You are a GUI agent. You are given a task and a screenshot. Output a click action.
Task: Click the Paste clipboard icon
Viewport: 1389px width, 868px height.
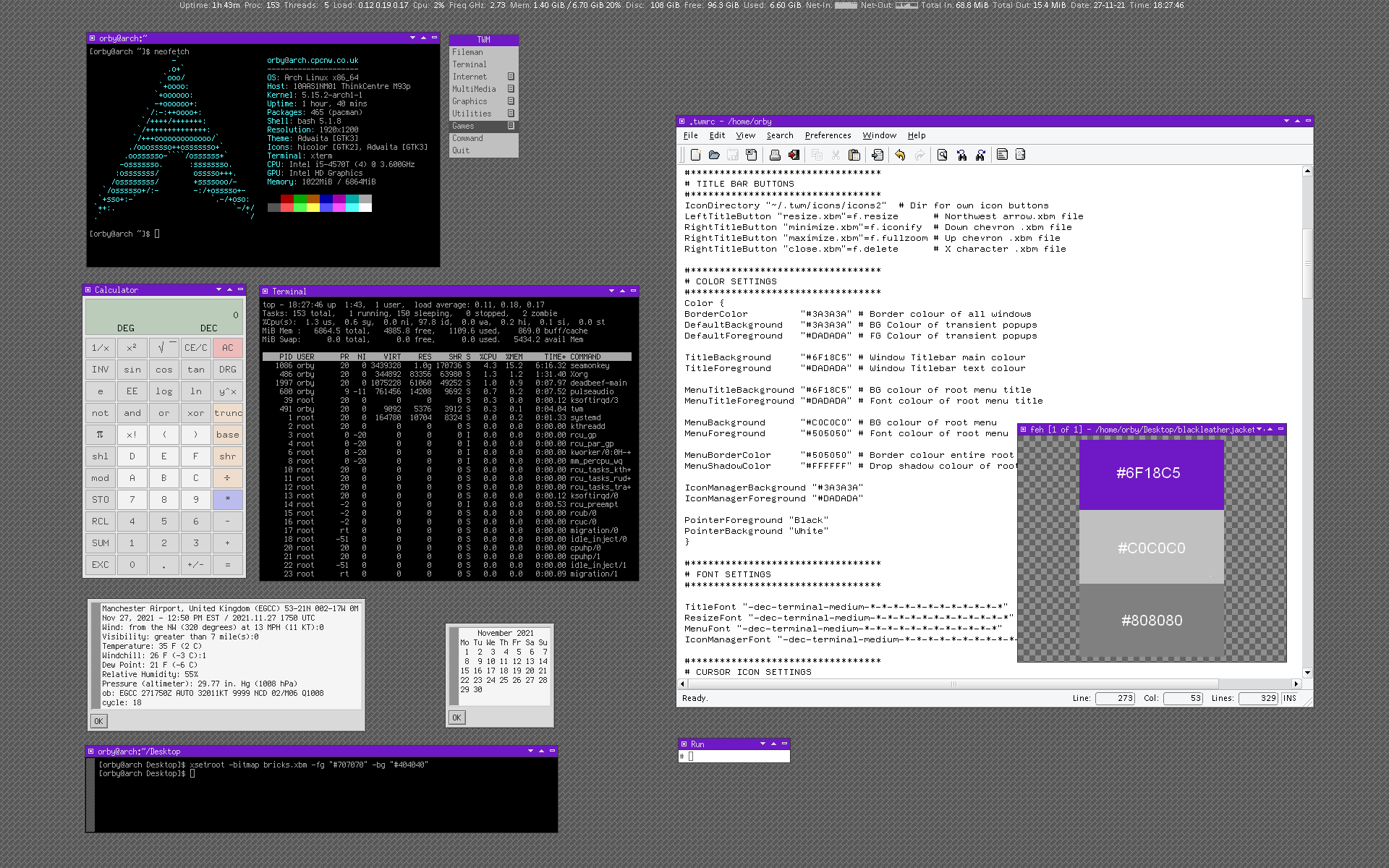pyautogui.click(x=854, y=155)
